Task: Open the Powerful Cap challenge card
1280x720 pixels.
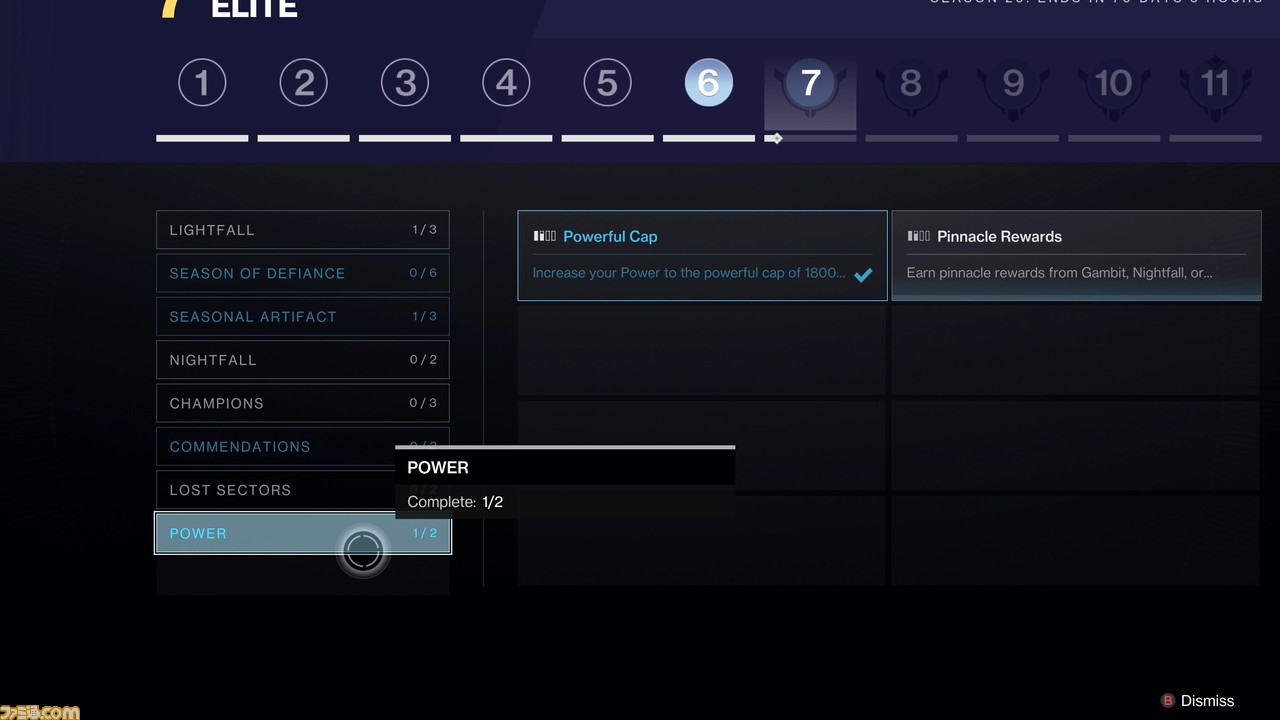Action: [702, 255]
